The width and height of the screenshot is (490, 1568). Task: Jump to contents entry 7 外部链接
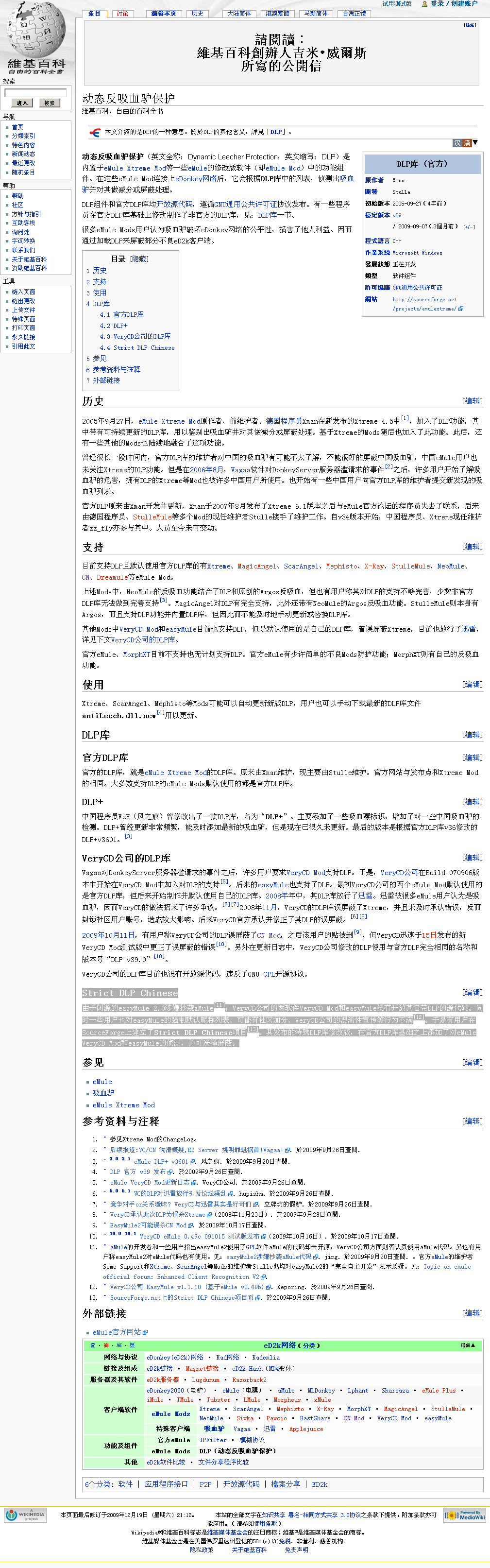[x=103, y=380]
